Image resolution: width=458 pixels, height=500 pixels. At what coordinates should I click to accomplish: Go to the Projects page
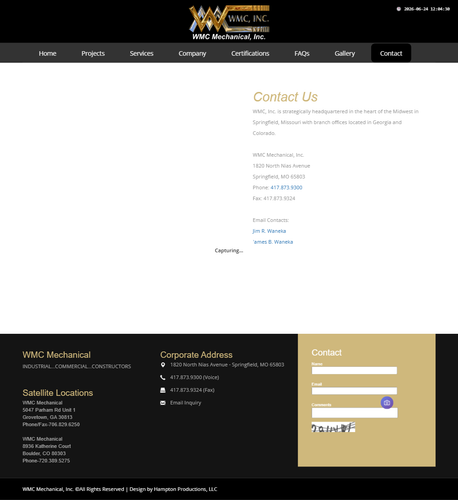[93, 53]
